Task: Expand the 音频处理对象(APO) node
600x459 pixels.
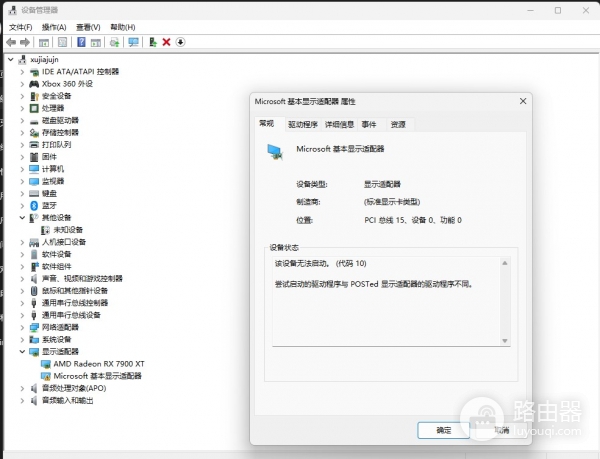Action: click(x=22, y=388)
